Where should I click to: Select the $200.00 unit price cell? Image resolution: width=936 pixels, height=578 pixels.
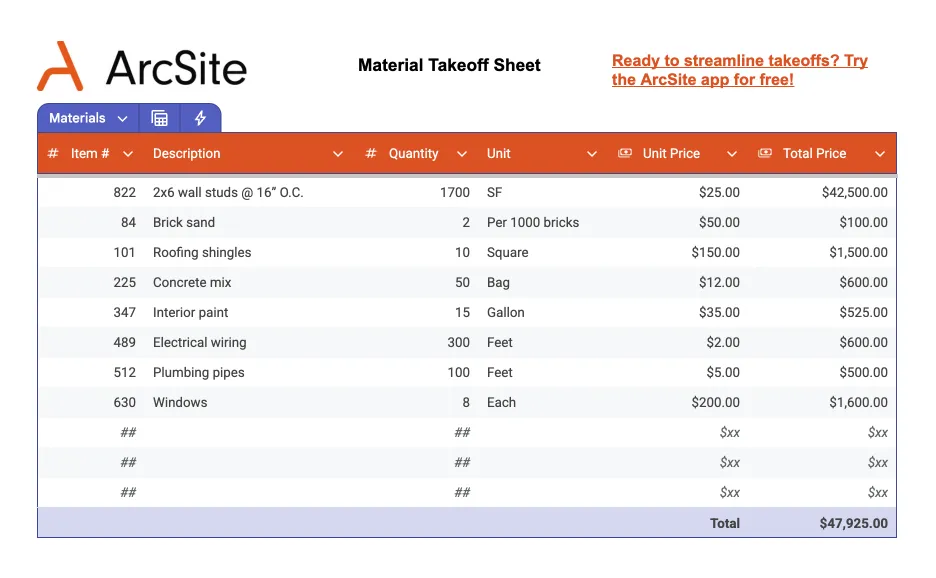715,402
